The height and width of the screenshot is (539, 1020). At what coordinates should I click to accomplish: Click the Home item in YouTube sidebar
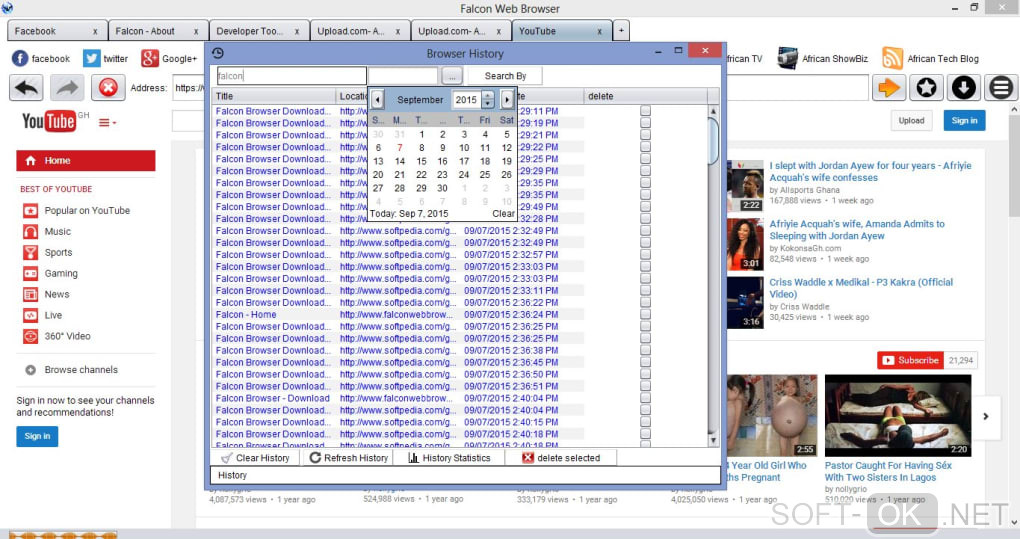86,161
